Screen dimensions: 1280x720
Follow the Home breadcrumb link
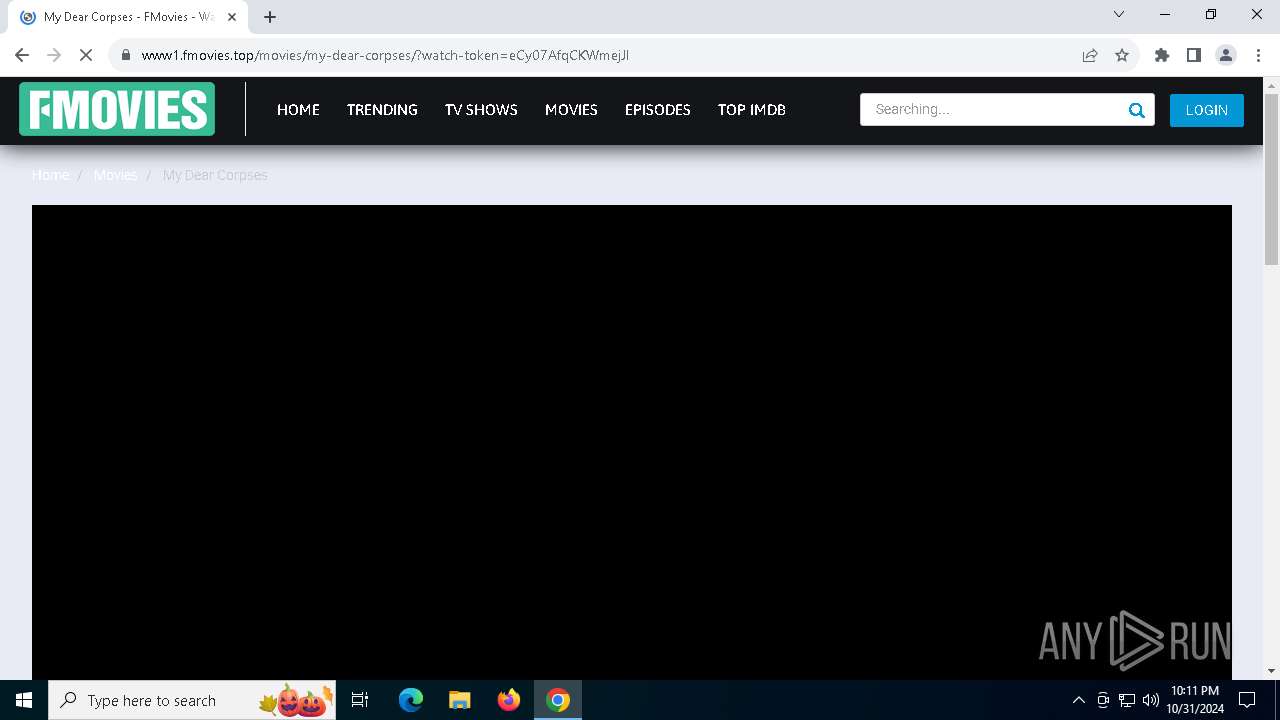(51, 175)
